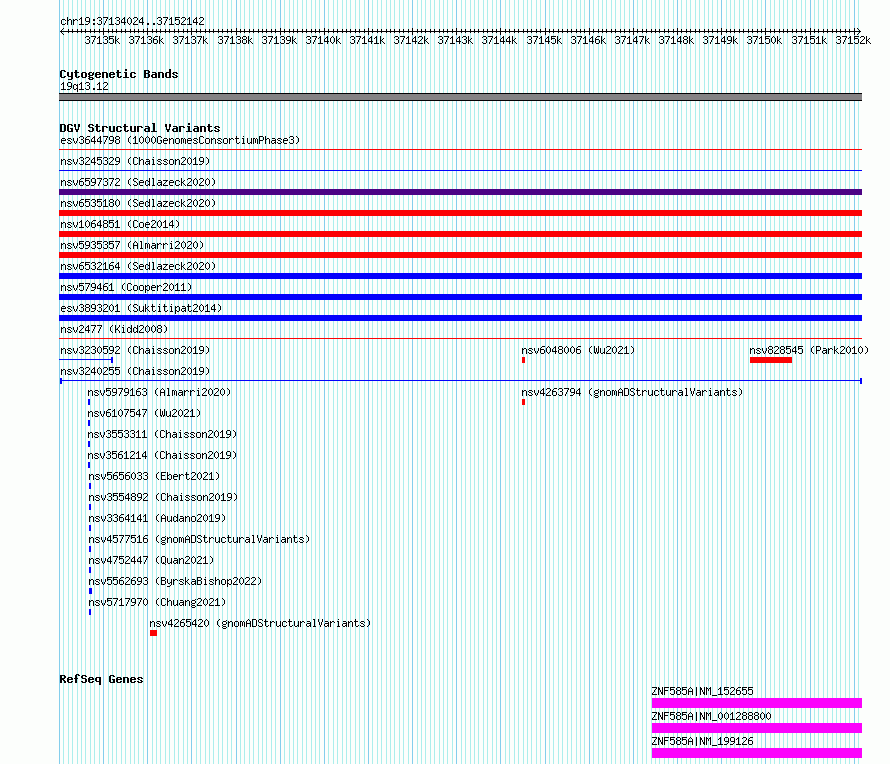Image resolution: width=890 pixels, height=764 pixels.
Task: Click the nsv5717970 (Chuang2021) label
Action: pos(157,602)
